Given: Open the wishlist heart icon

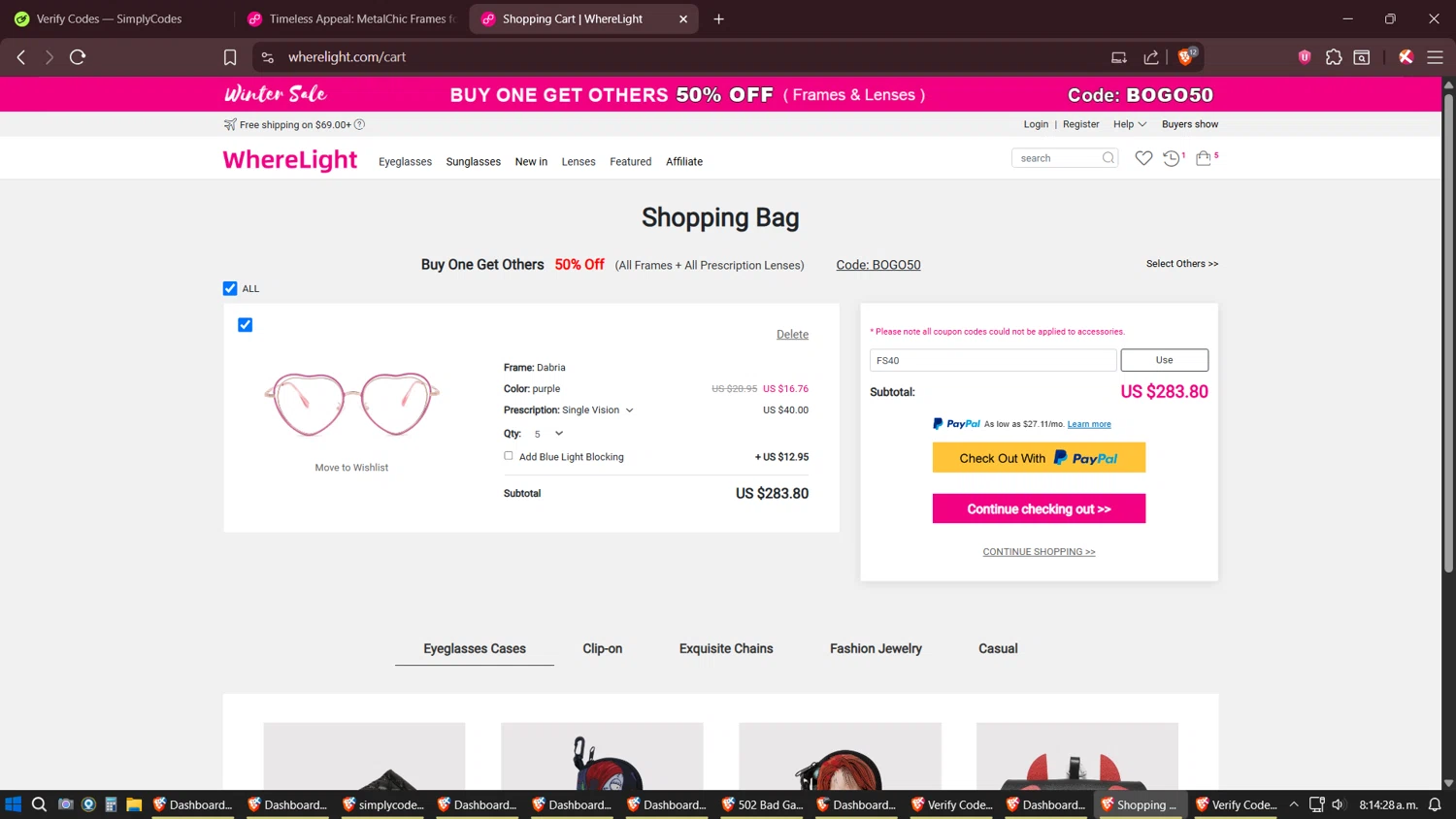Looking at the screenshot, I should 1143,158.
